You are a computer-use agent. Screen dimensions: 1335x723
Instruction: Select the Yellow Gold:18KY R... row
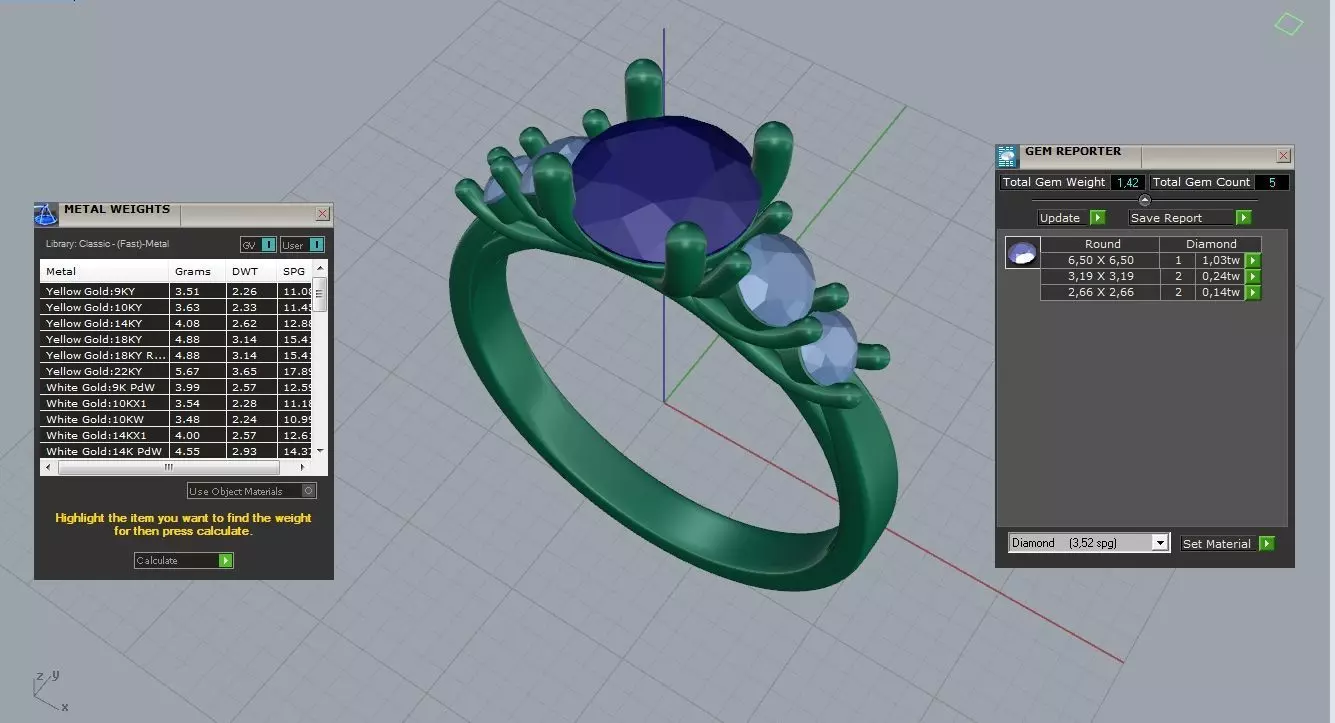(x=177, y=356)
